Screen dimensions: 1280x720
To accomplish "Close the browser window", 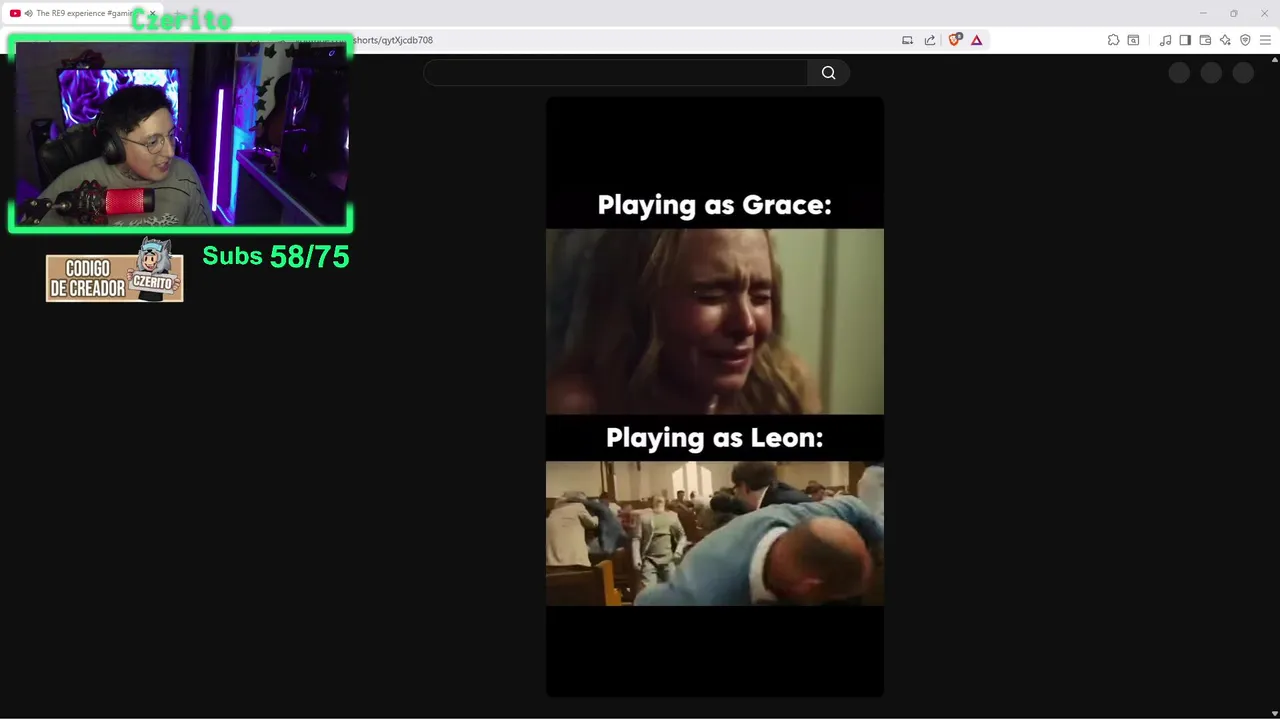I will pyautogui.click(x=1264, y=13).
